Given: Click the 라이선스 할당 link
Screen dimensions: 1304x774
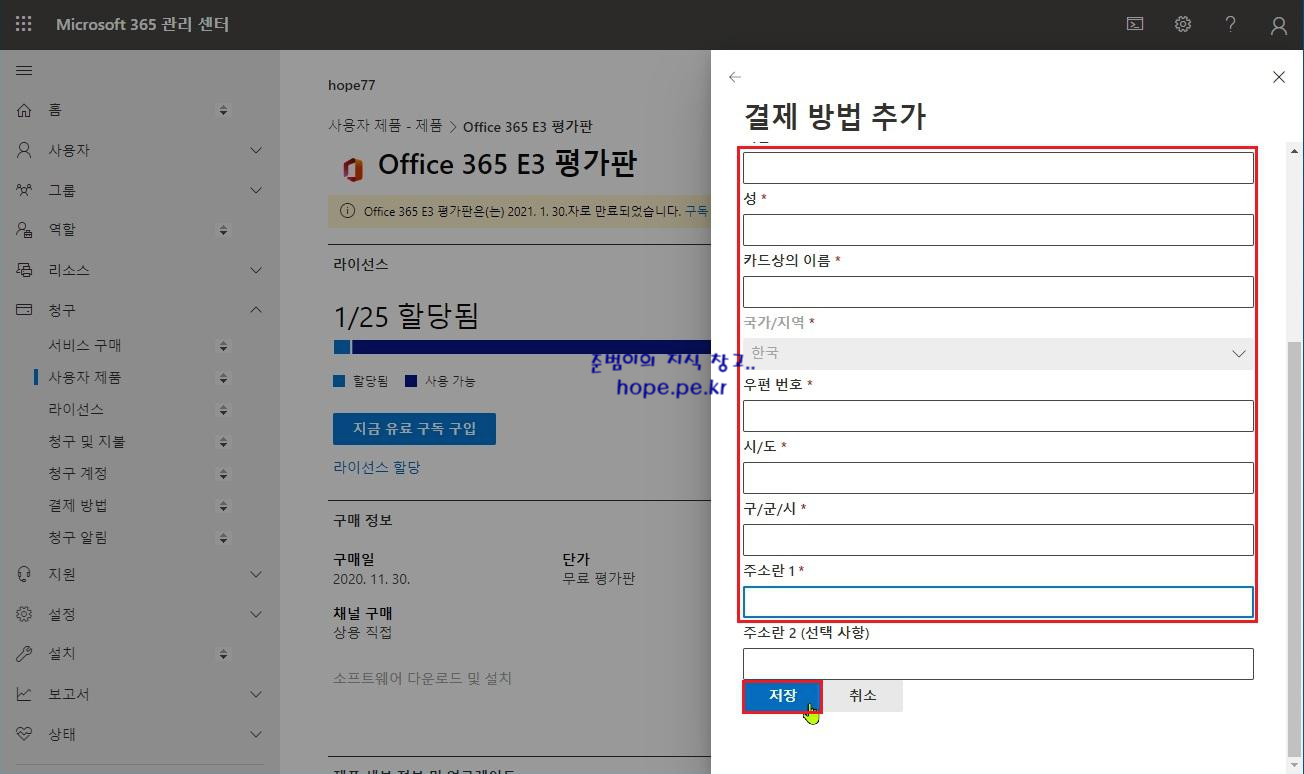Looking at the screenshot, I should [x=376, y=467].
